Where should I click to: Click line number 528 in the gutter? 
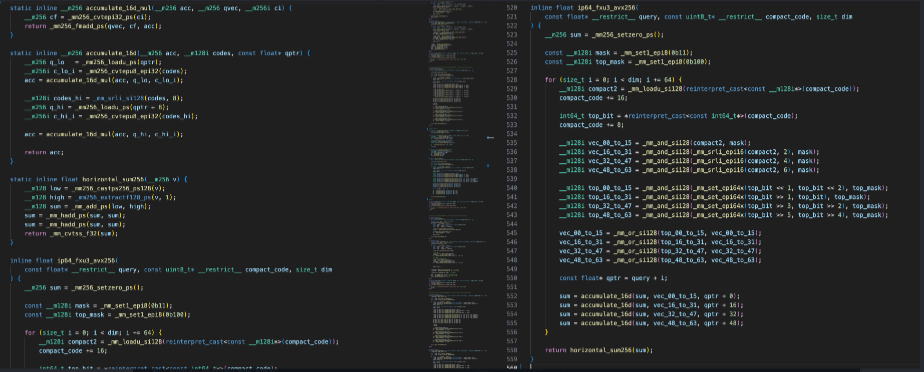(x=512, y=80)
